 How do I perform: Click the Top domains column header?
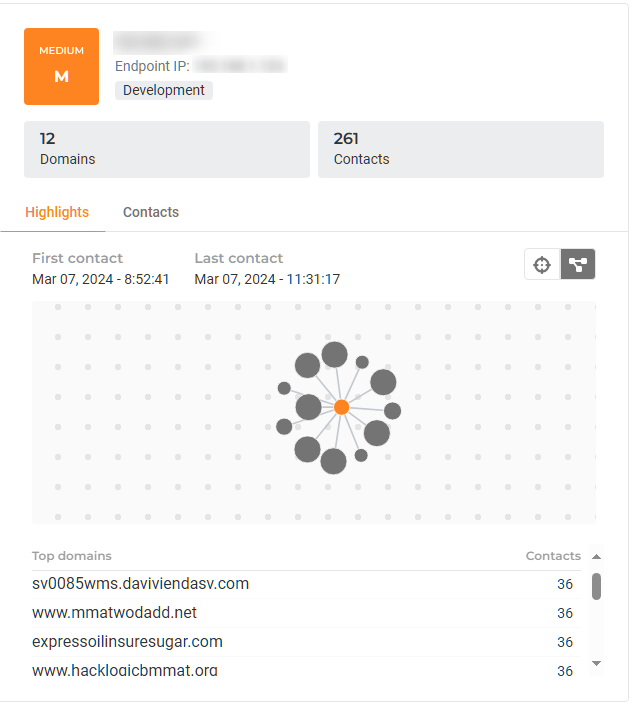(x=72, y=556)
